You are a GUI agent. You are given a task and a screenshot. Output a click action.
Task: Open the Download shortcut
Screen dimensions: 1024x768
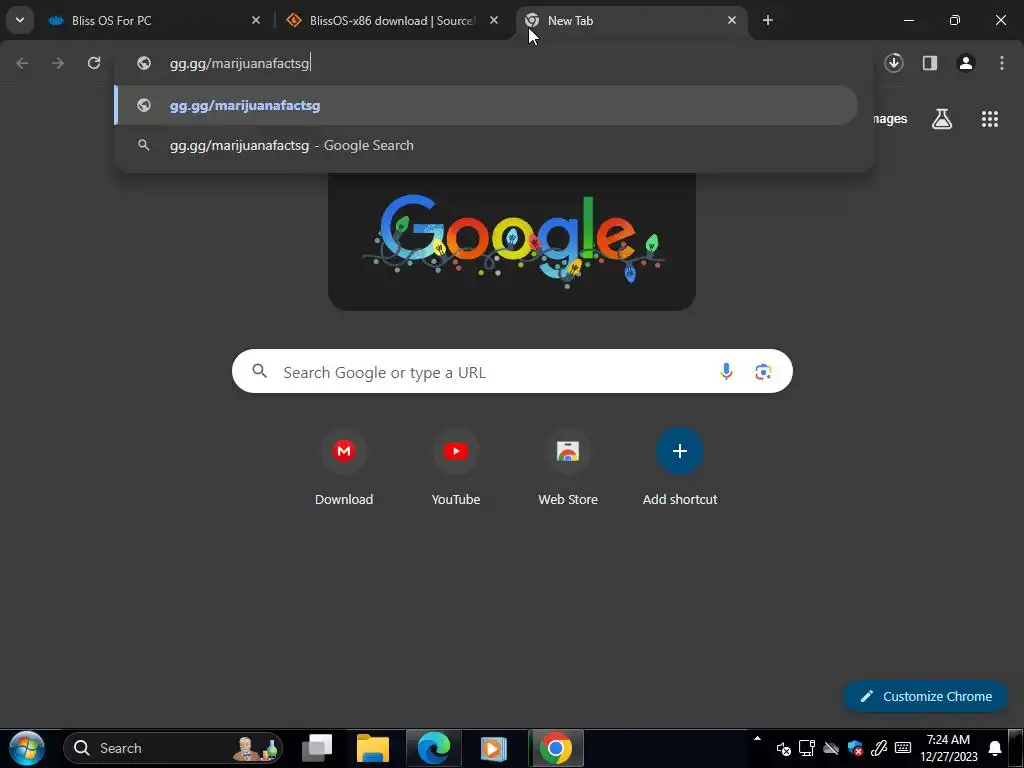pos(344,468)
